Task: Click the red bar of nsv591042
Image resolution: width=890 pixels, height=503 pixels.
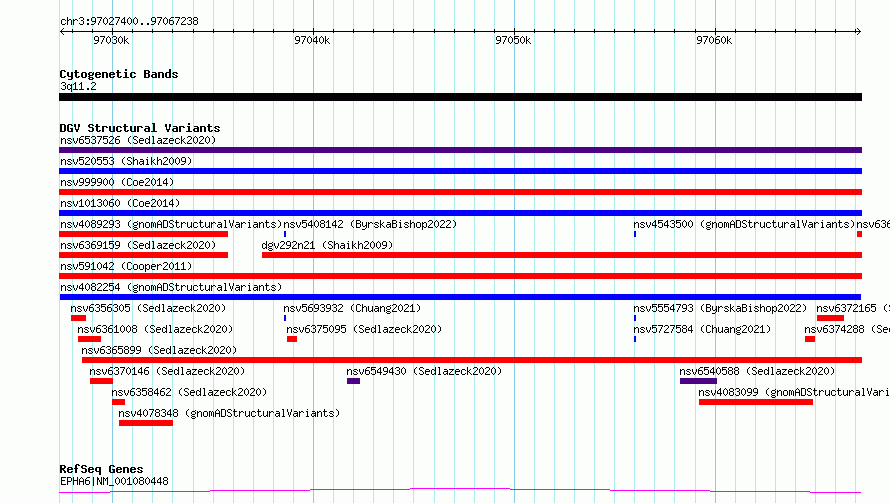Action: coord(460,276)
